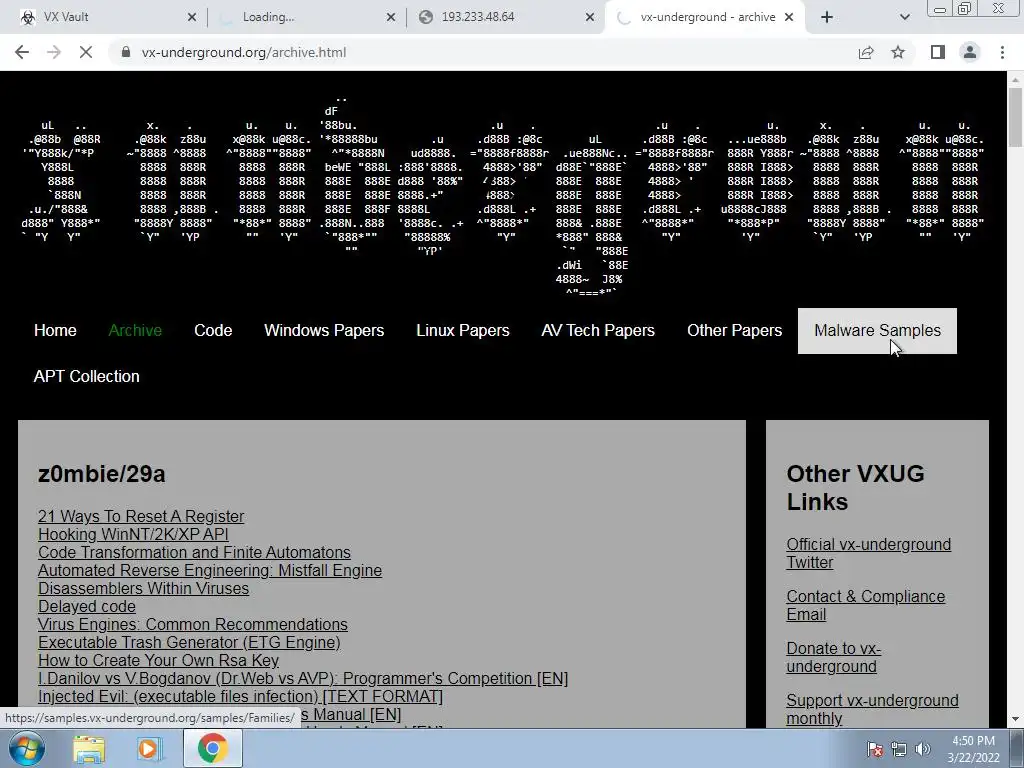Screen dimensions: 1024x768
Task: Click the padlock site info icon
Action: [126, 52]
